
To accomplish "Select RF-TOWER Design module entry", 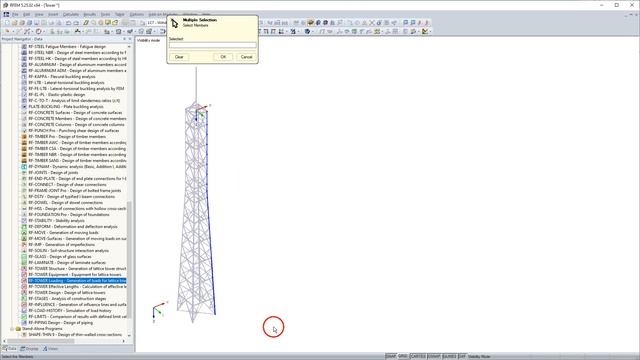I will (67, 293).
